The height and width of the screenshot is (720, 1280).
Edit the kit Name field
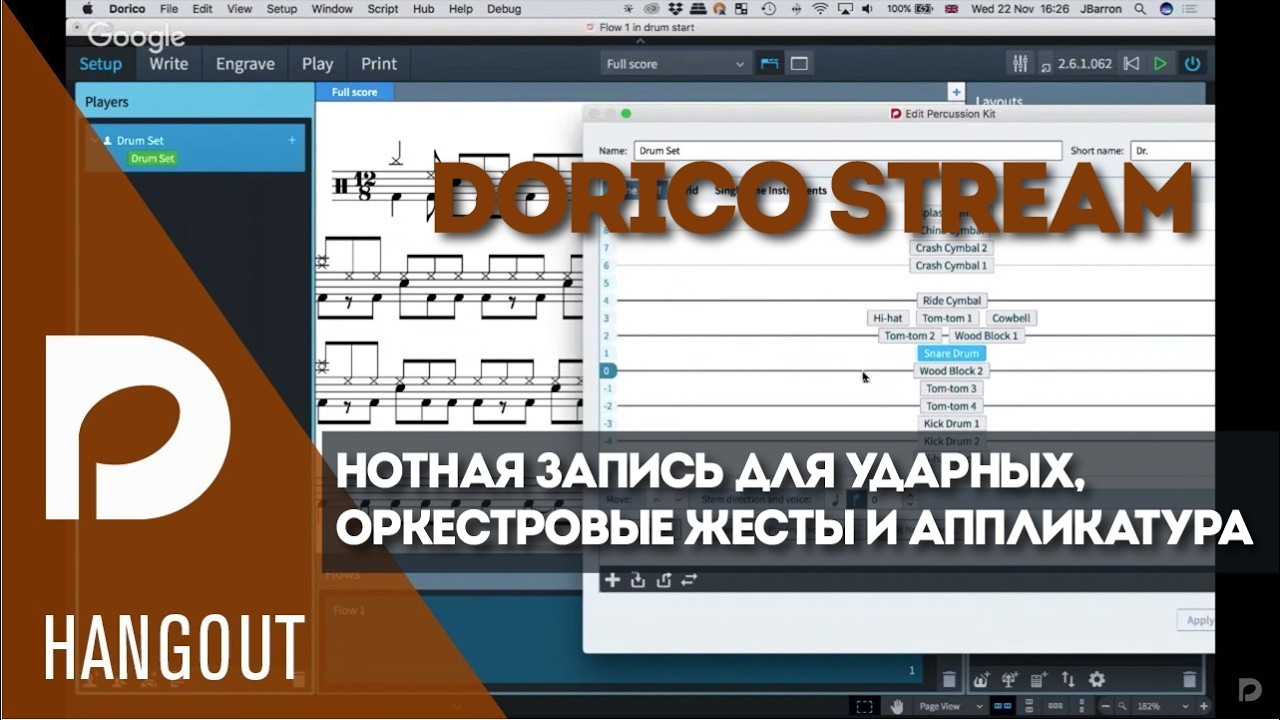click(848, 151)
